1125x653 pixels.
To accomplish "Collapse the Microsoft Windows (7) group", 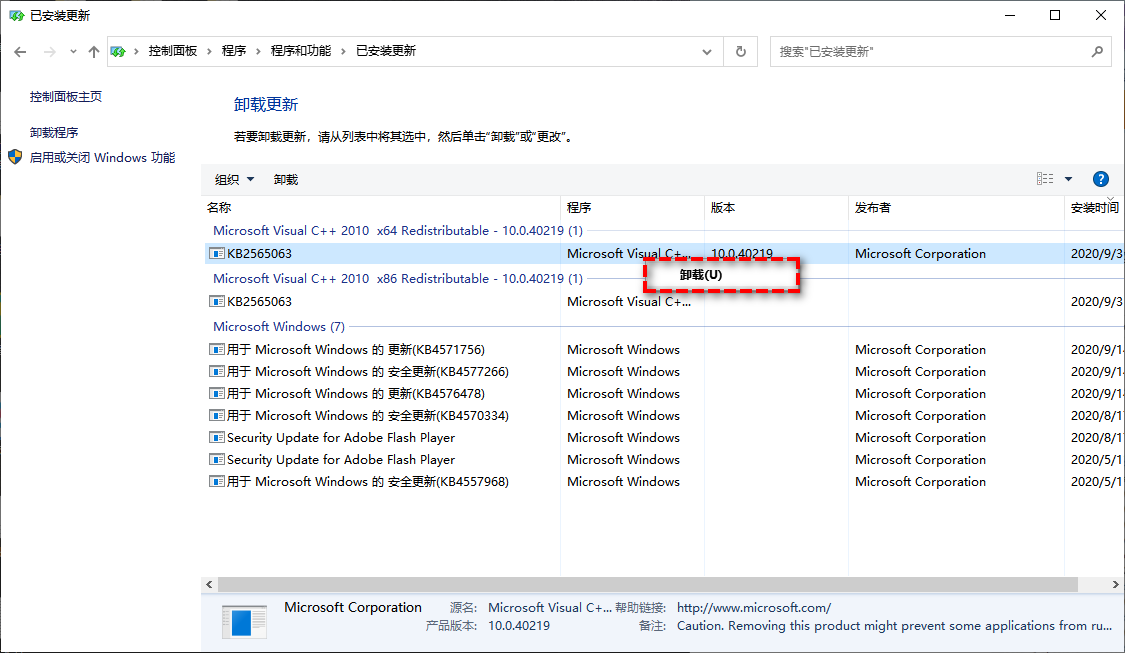I will tap(279, 327).
